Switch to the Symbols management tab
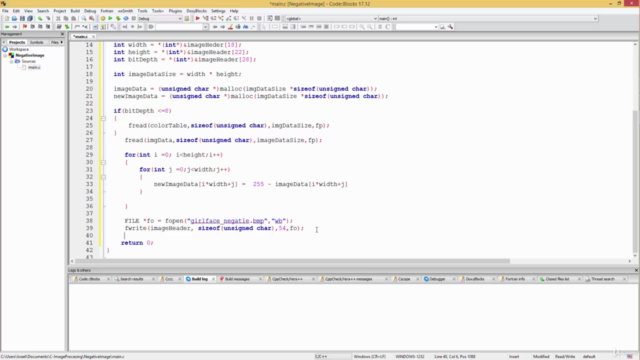Image resolution: width=640 pixels, height=360 pixels. 36,42
